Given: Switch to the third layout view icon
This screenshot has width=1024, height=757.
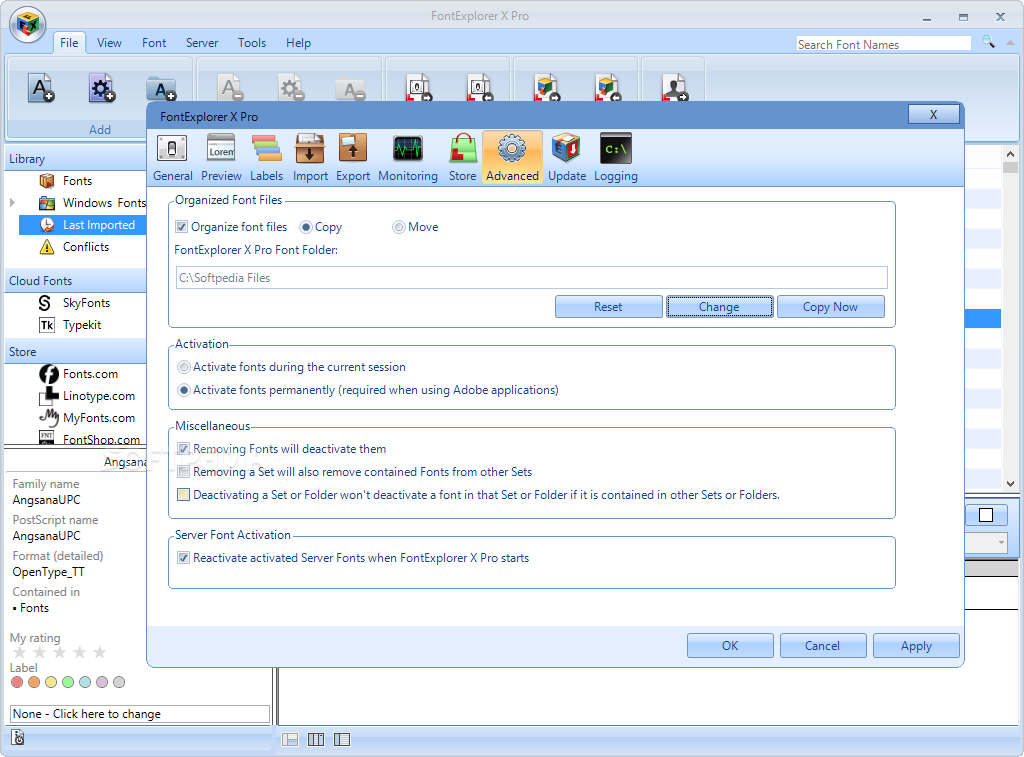Looking at the screenshot, I should (x=342, y=739).
